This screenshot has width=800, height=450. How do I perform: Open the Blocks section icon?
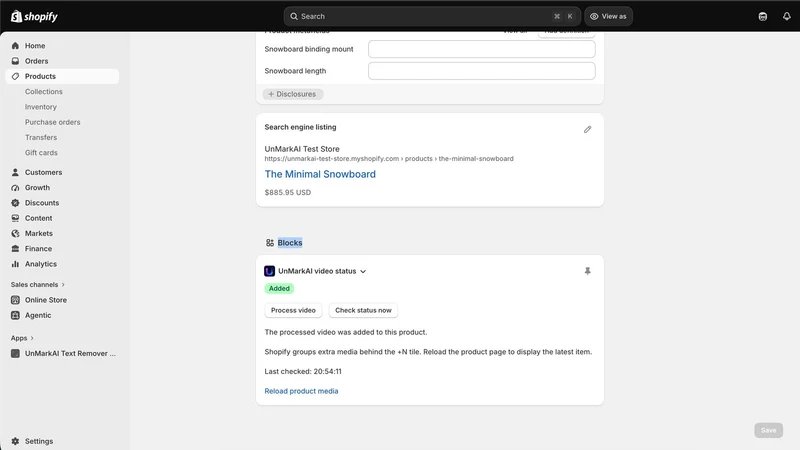coord(270,243)
